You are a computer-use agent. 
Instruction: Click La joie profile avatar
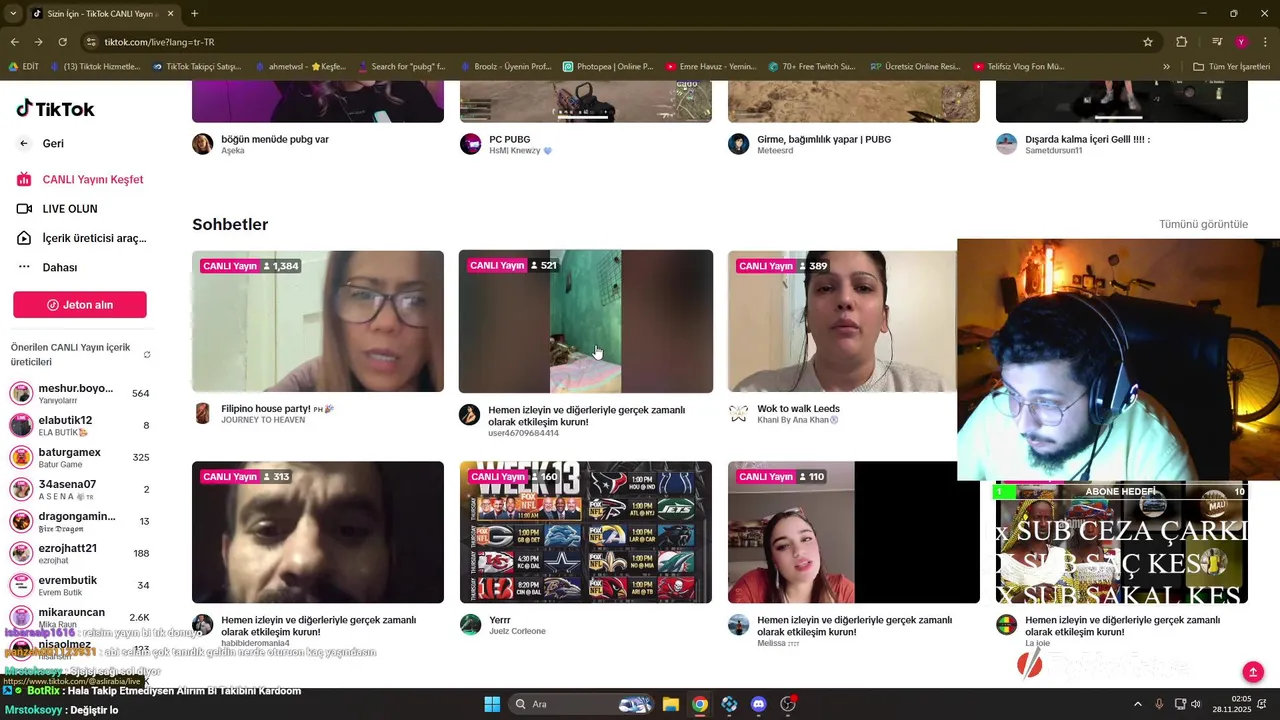(1006, 624)
